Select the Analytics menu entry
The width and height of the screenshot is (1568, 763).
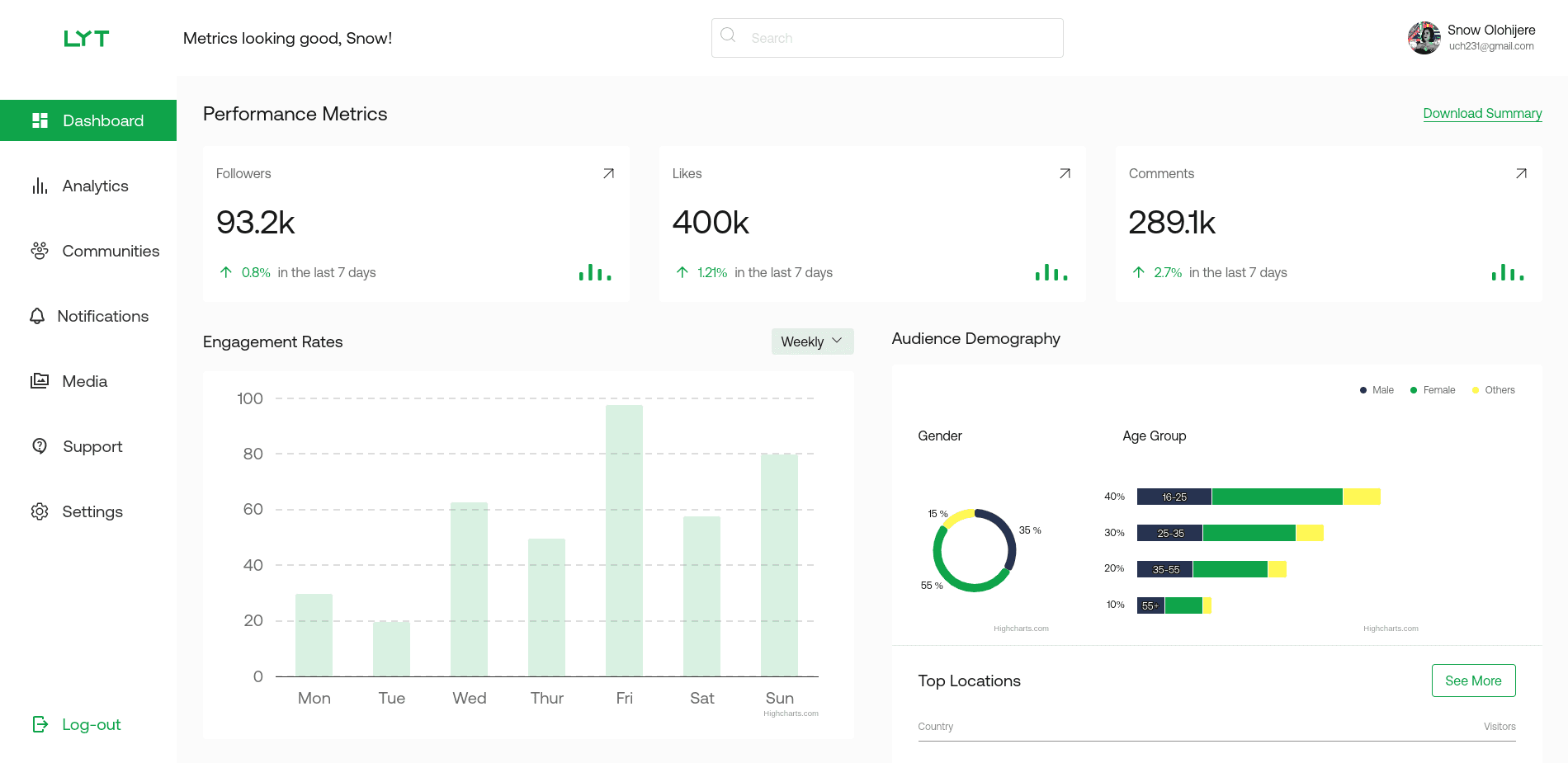click(95, 186)
